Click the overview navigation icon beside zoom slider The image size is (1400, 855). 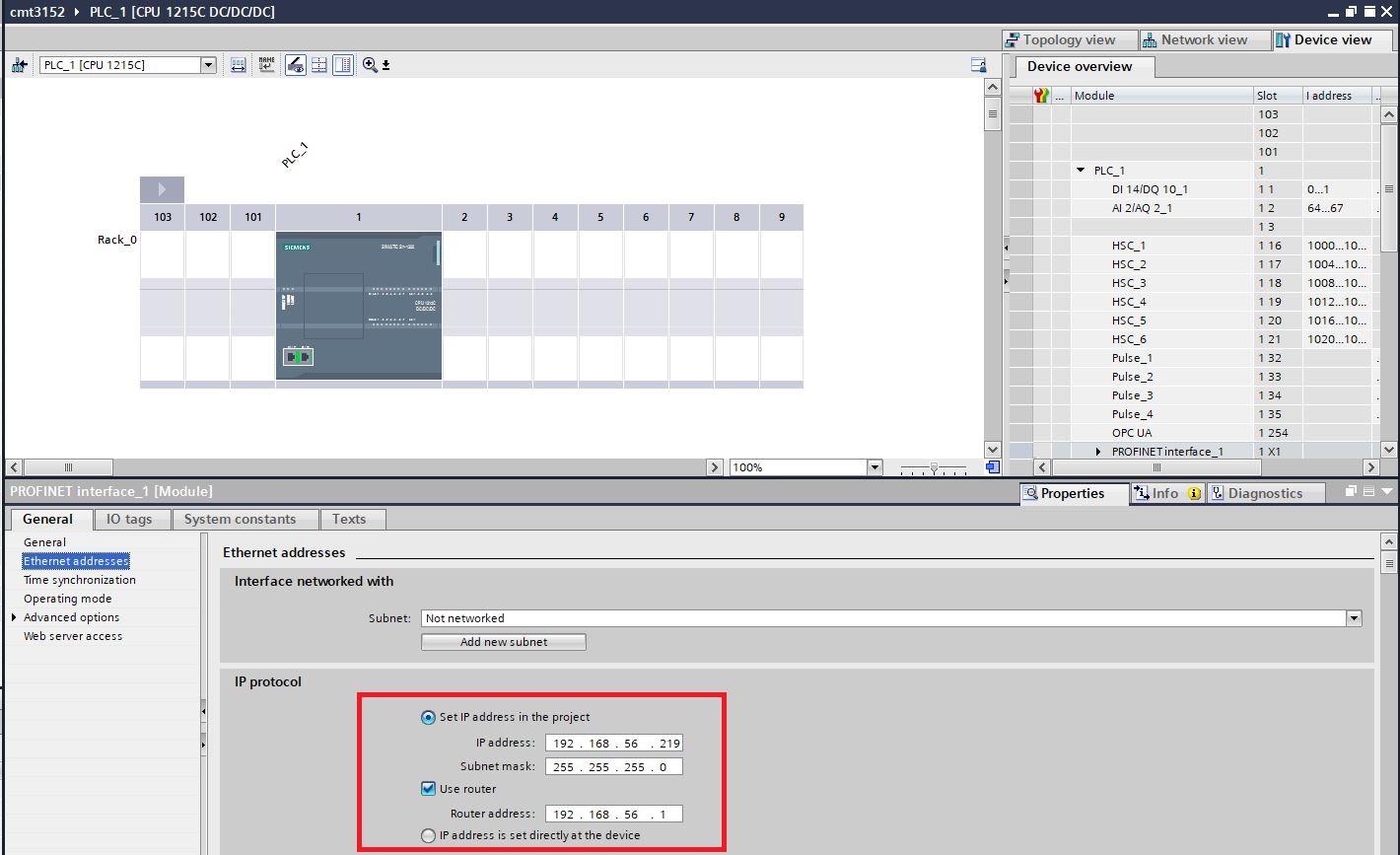(x=992, y=466)
